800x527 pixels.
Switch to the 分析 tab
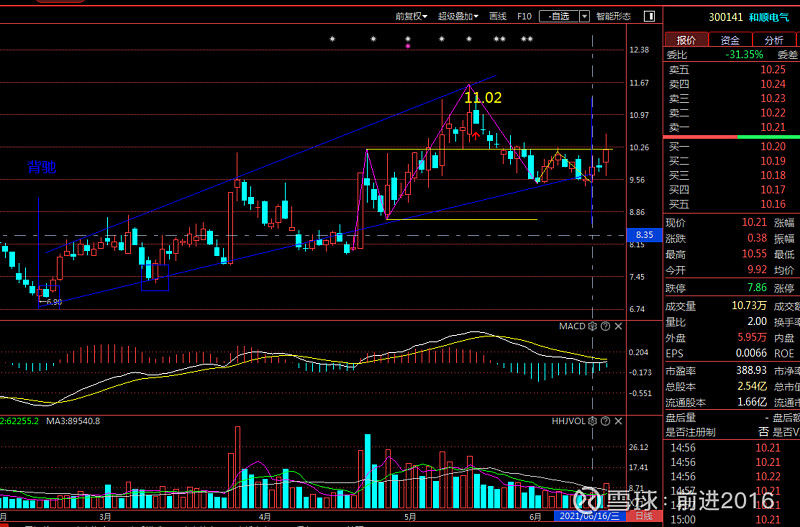tap(774, 40)
